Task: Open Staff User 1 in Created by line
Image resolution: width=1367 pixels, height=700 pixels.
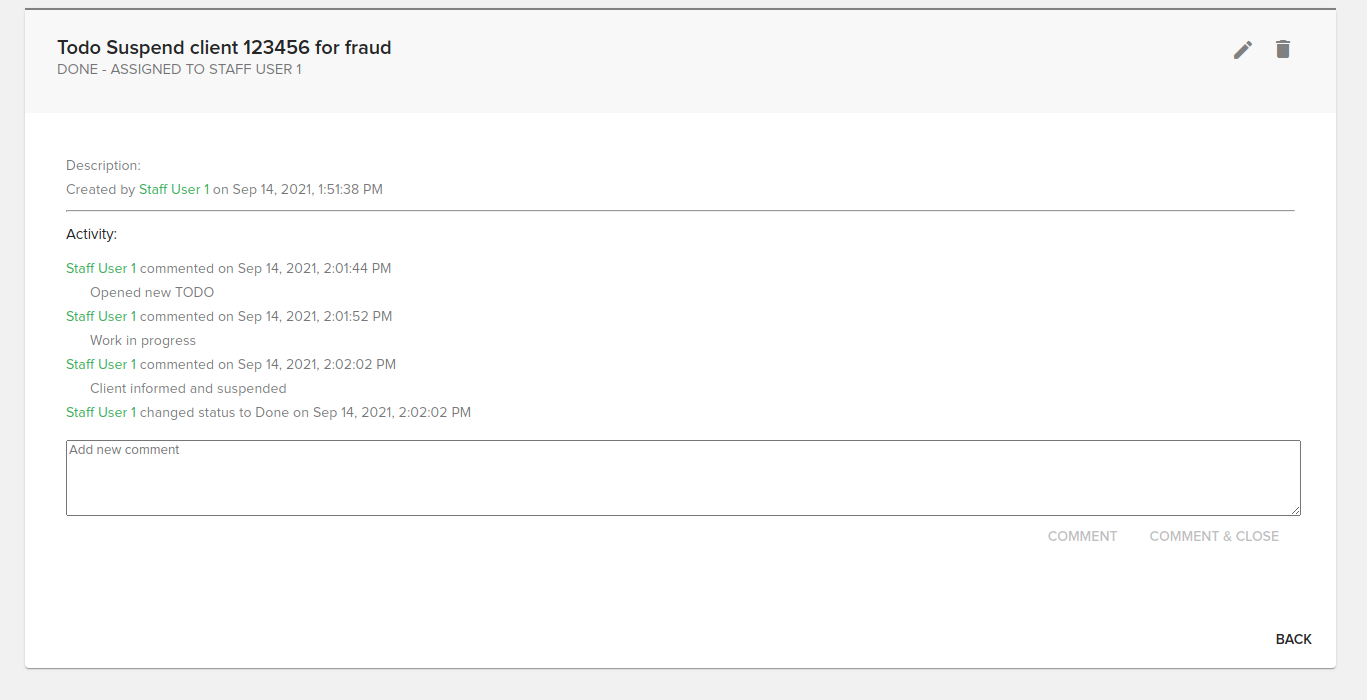Action: click(x=174, y=189)
